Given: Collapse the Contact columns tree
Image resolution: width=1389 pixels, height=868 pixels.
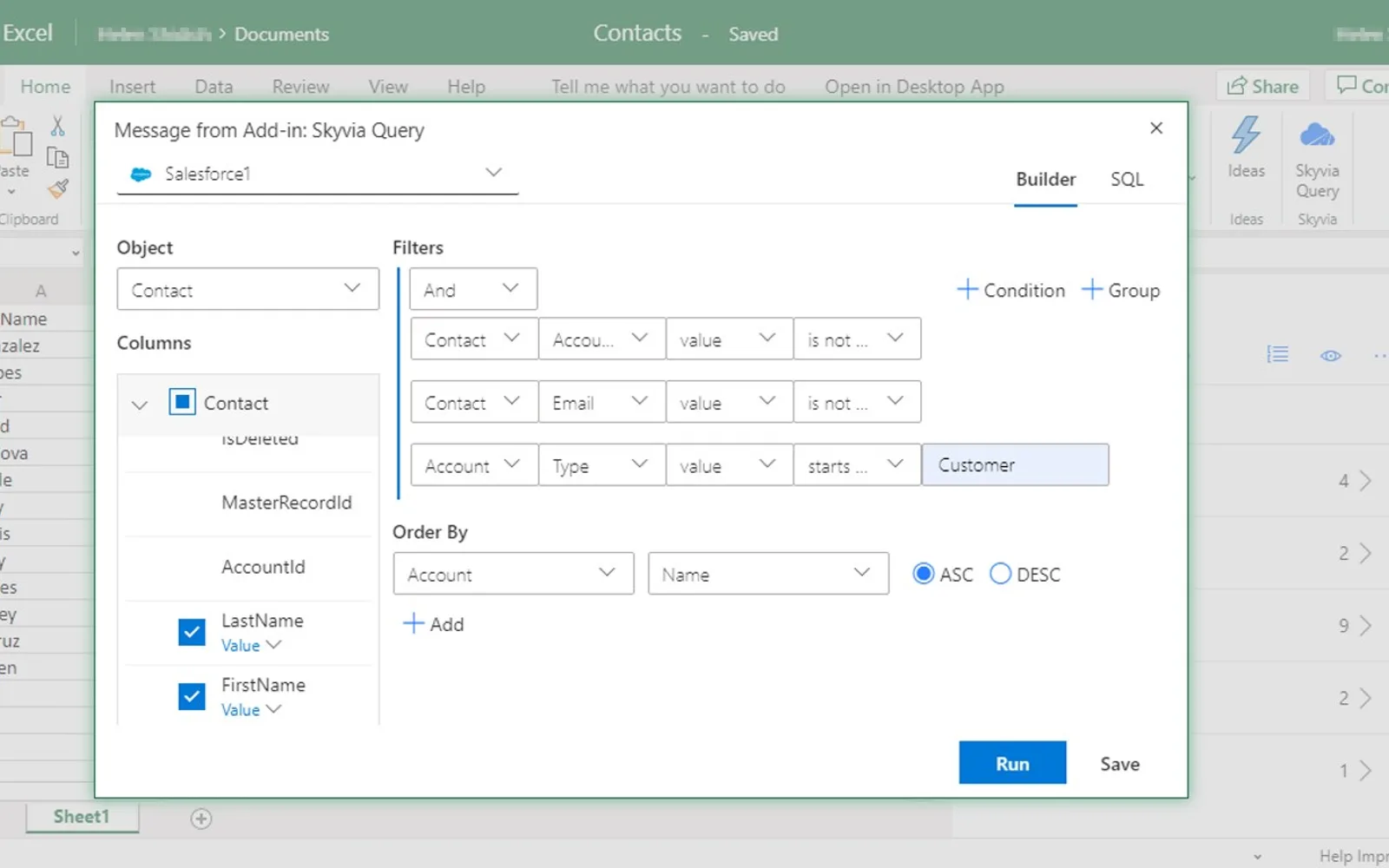Looking at the screenshot, I should [x=139, y=404].
